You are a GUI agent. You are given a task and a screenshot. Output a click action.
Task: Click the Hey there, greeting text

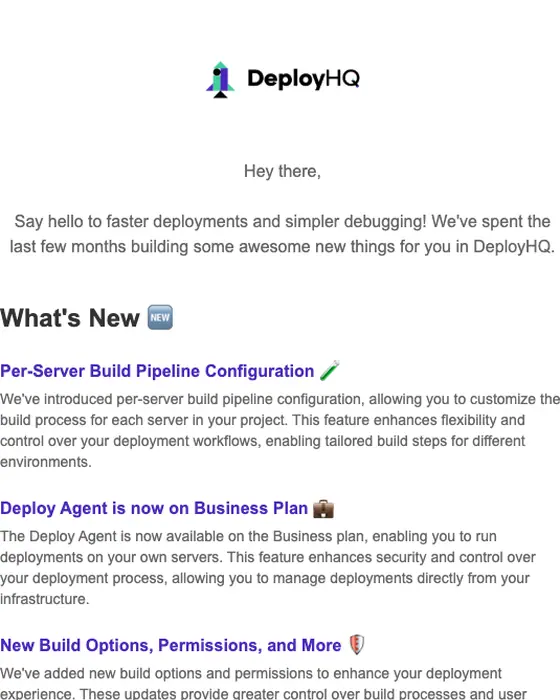pos(282,171)
